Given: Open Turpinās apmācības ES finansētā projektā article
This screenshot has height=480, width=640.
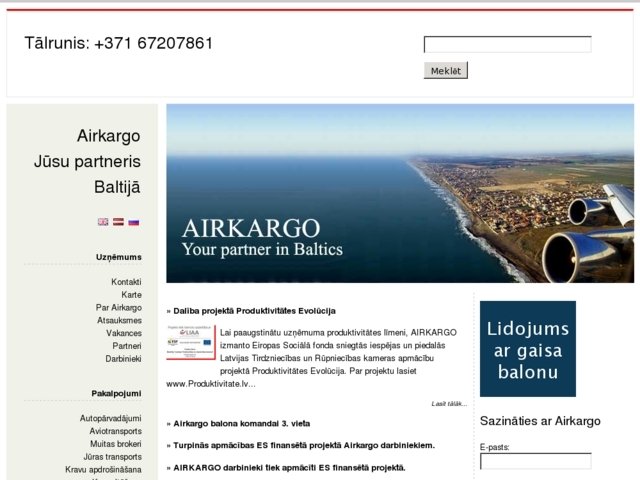Looking at the screenshot, I should tap(304, 445).
